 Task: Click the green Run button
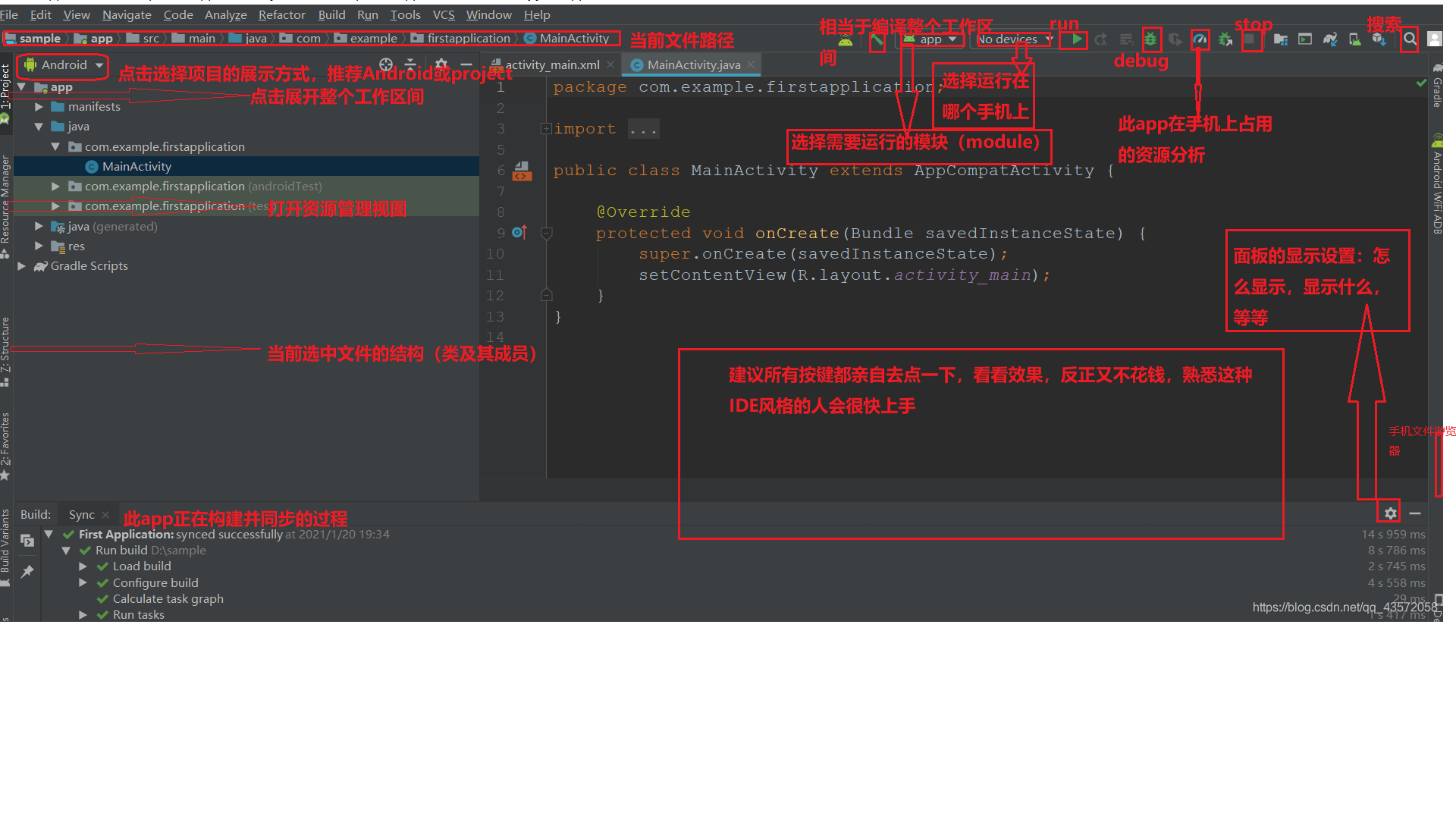[x=1077, y=39]
